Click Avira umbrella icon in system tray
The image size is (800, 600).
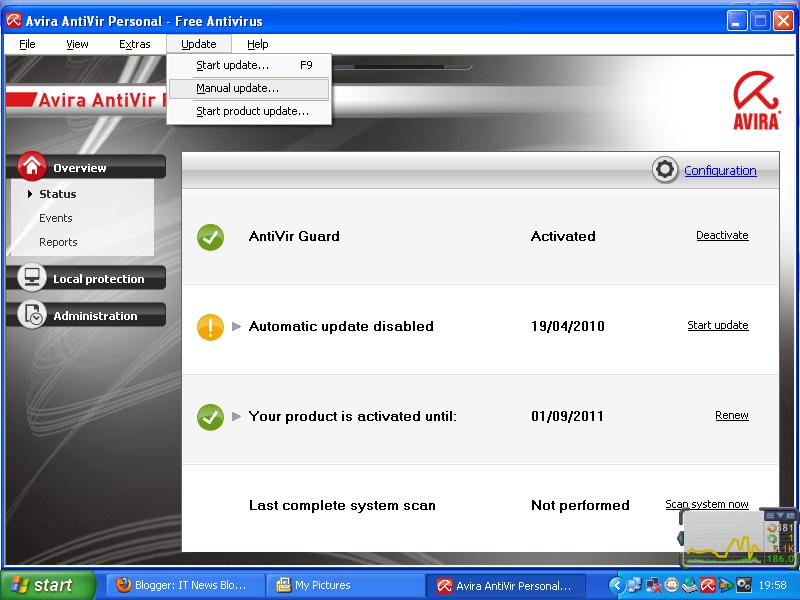(707, 585)
